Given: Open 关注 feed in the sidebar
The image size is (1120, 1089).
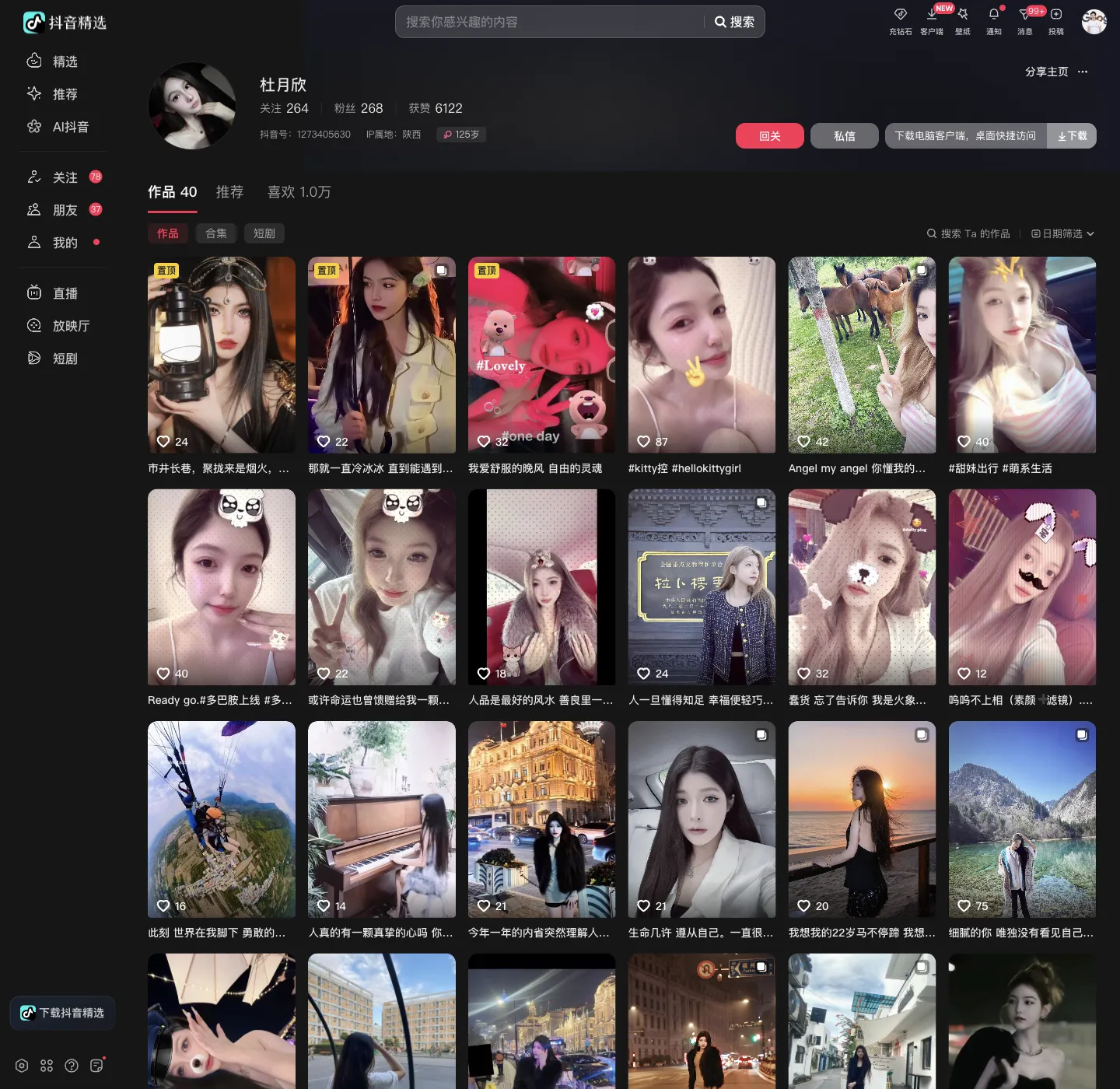Looking at the screenshot, I should coord(64,177).
